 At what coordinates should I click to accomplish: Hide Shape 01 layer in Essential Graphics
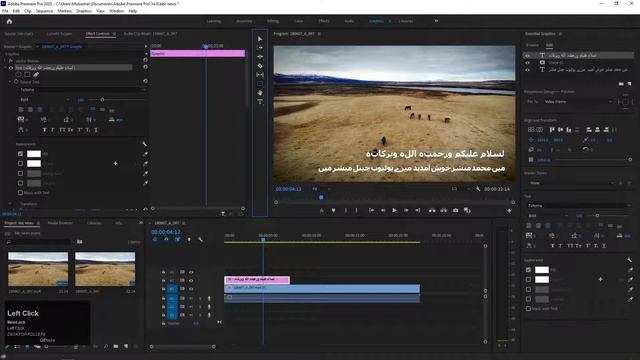coord(527,63)
